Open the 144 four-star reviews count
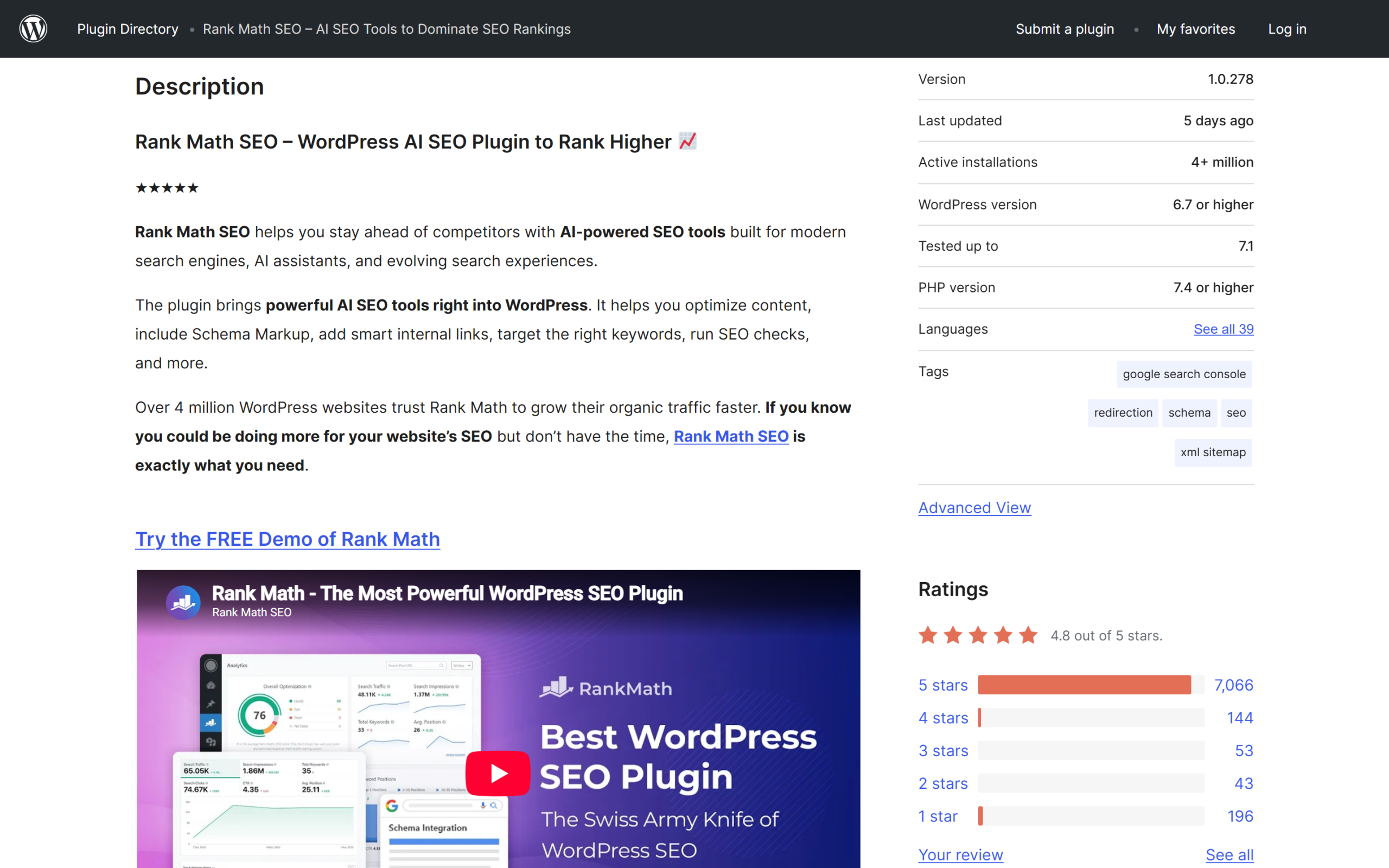The height and width of the screenshot is (868, 1389). point(1240,718)
